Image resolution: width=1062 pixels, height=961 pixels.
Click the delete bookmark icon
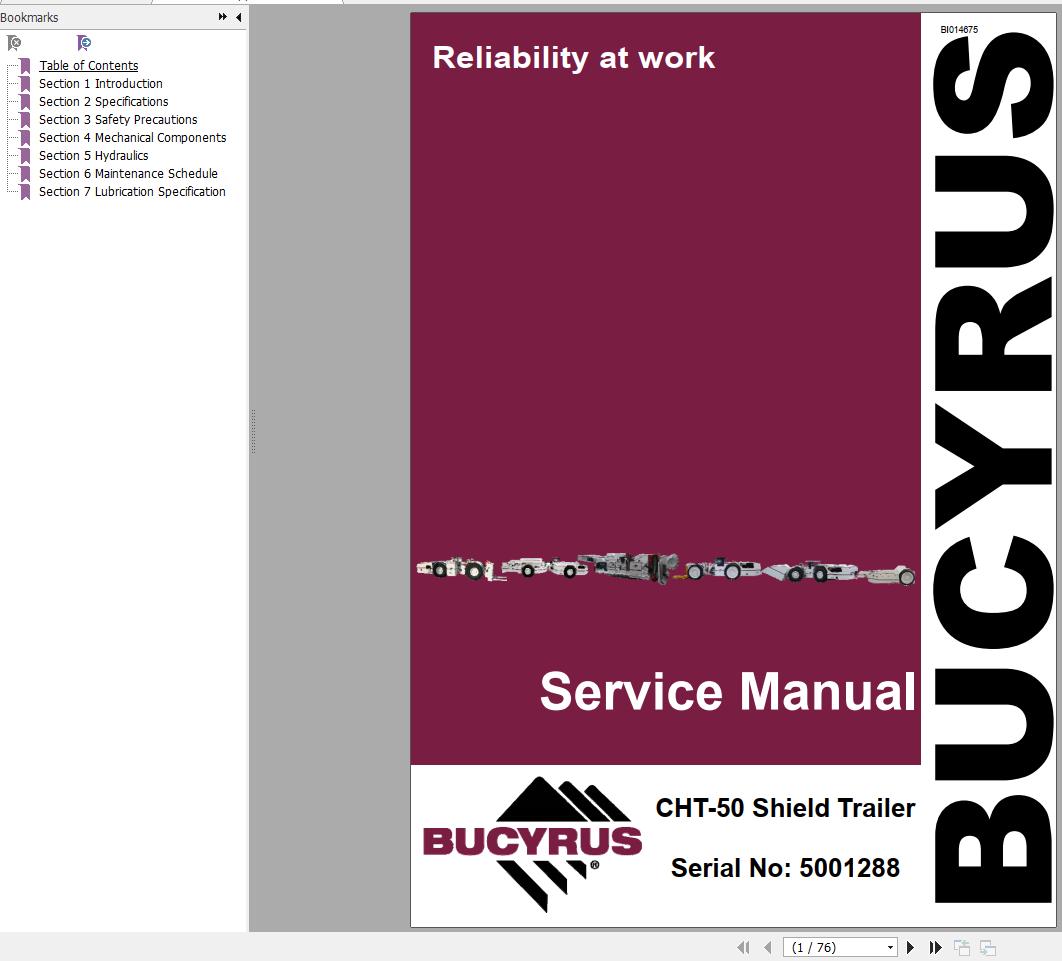(x=14, y=43)
